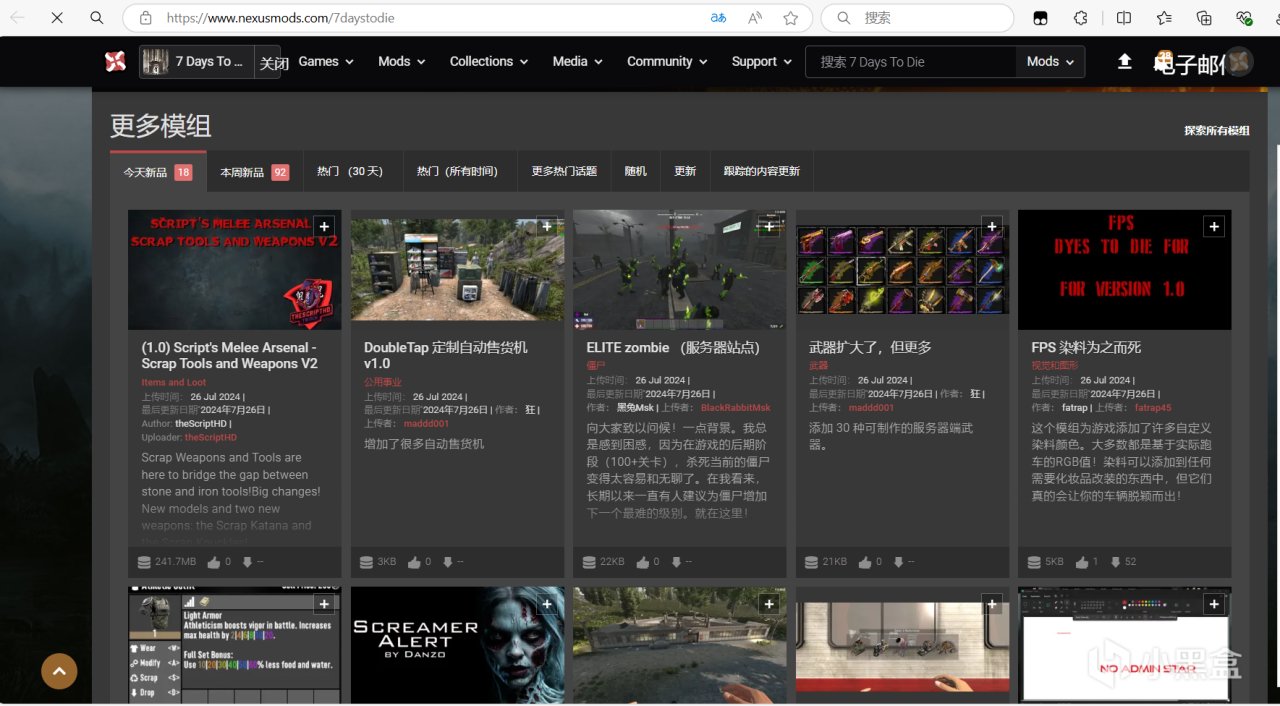Open ELITE zombie mod title link
Image resolution: width=1280 pixels, height=706 pixels.
tap(673, 347)
